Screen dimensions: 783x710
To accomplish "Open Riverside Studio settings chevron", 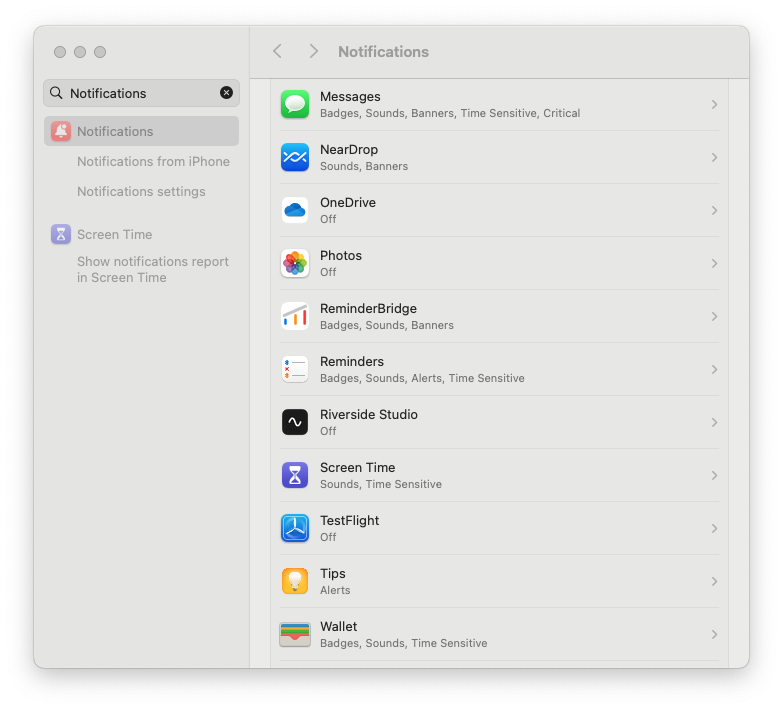I will point(715,422).
